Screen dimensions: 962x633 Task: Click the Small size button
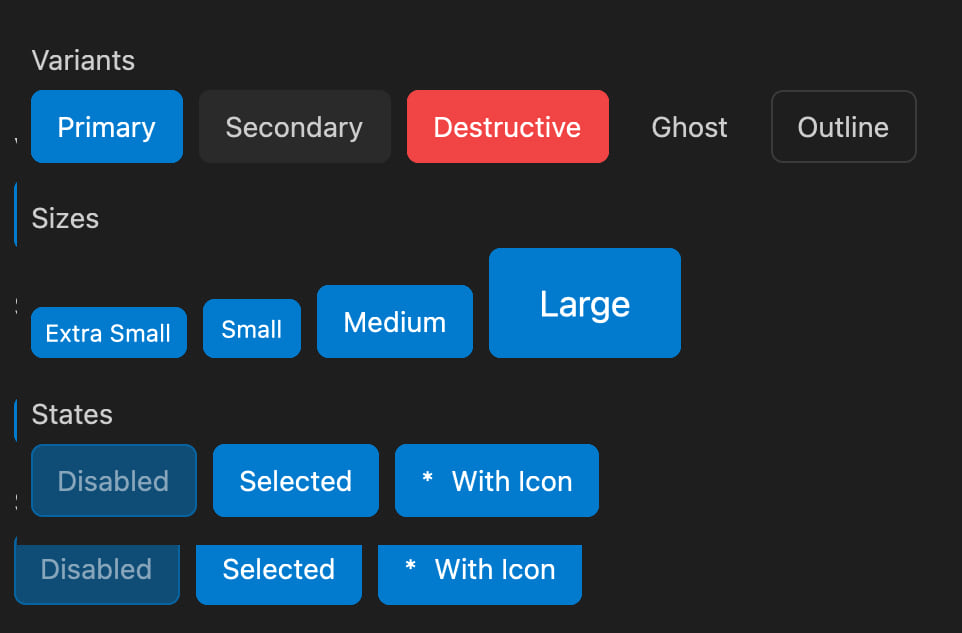(x=251, y=329)
